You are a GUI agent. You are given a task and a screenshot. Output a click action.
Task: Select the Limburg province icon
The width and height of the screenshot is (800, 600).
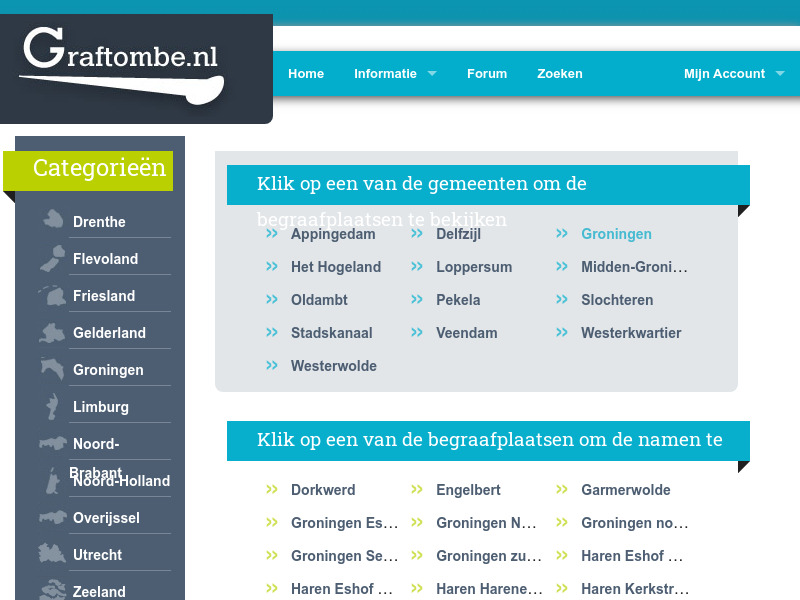pos(52,404)
